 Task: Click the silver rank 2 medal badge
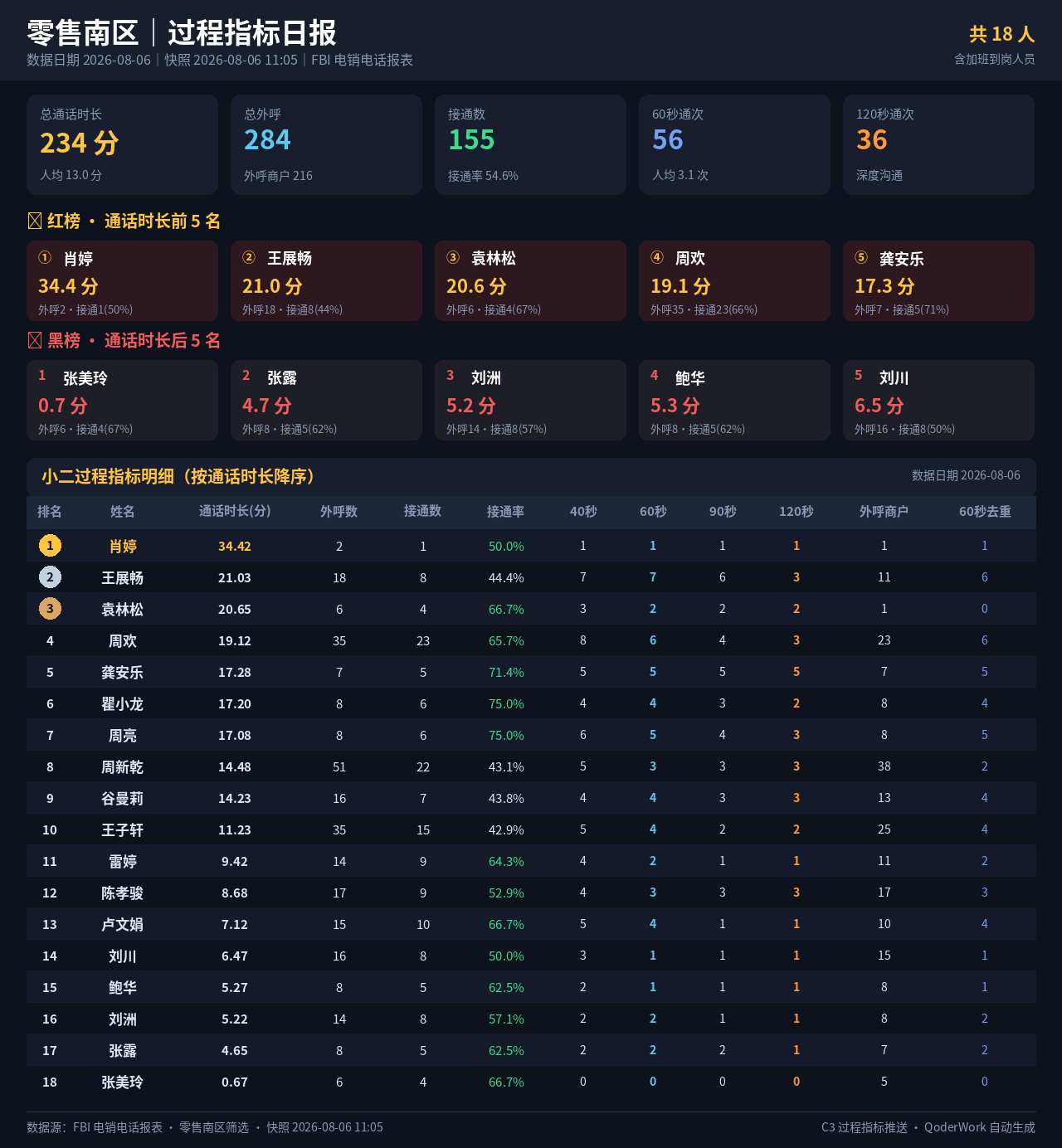(x=50, y=576)
